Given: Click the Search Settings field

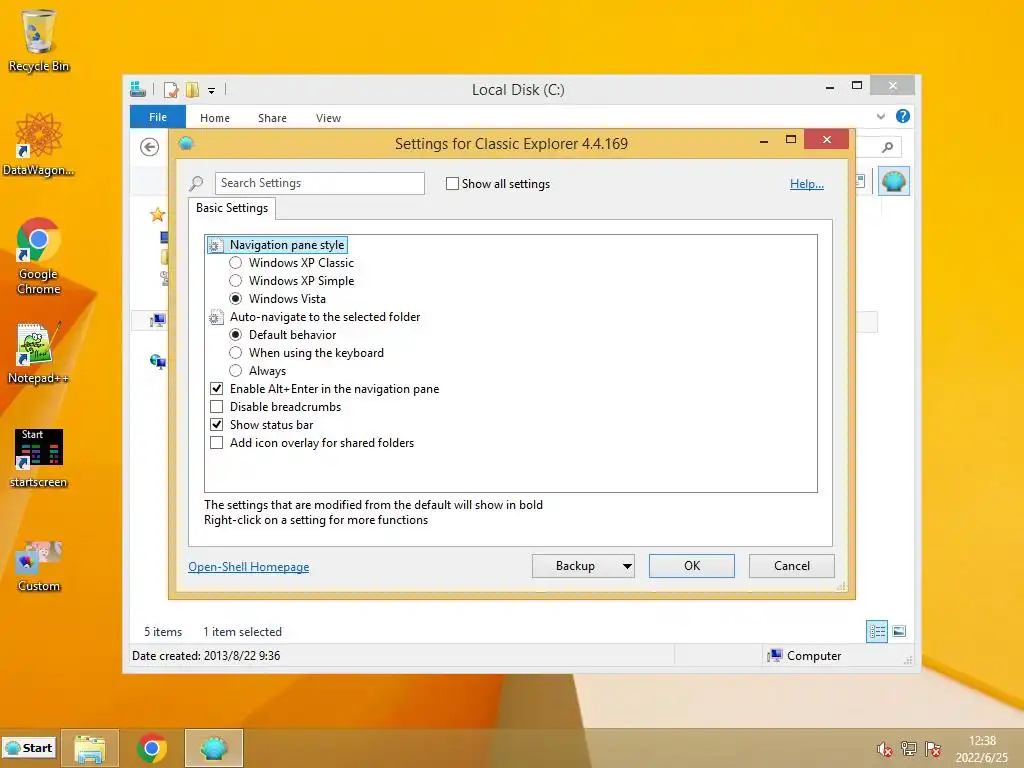Looking at the screenshot, I should tap(319, 183).
